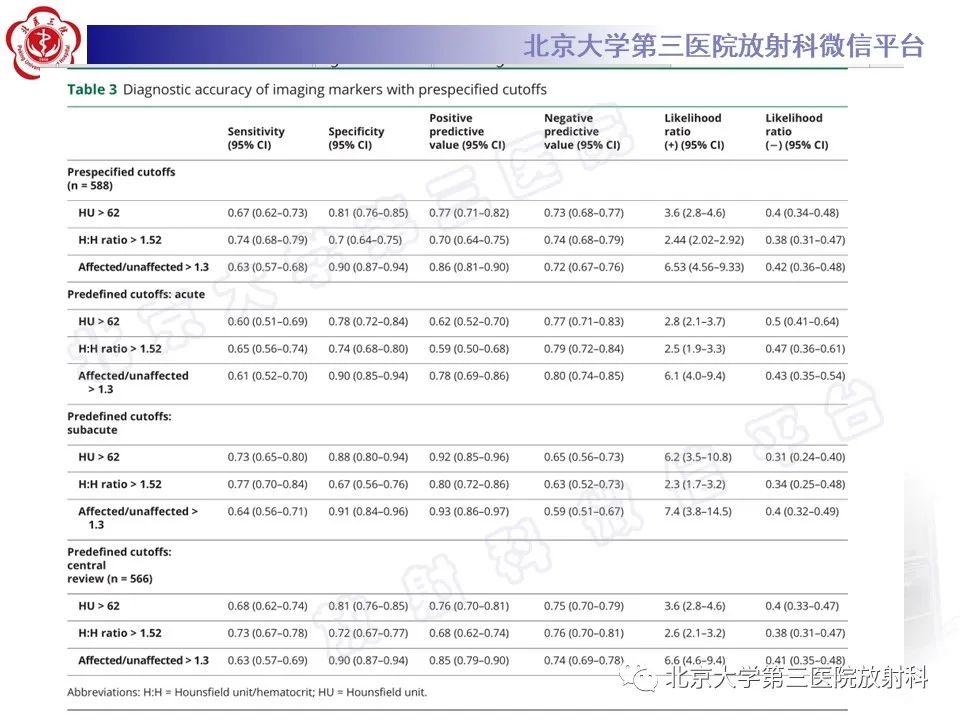The height and width of the screenshot is (720, 960).
Task: Click the value '0.43 (0.35–0.54)'
Action: (805, 375)
